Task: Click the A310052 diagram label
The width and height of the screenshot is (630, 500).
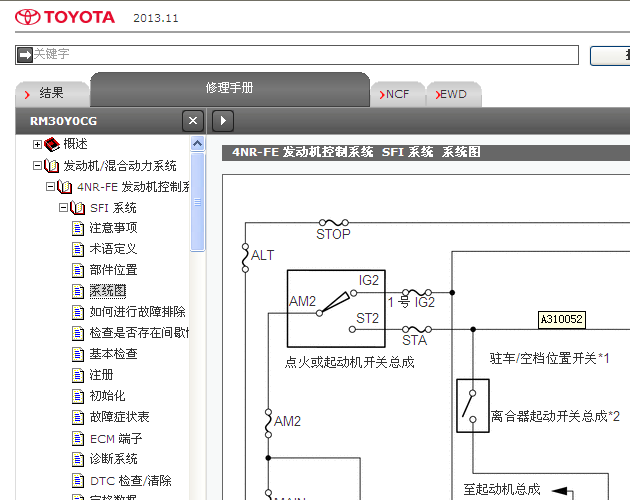Action: coord(562,320)
